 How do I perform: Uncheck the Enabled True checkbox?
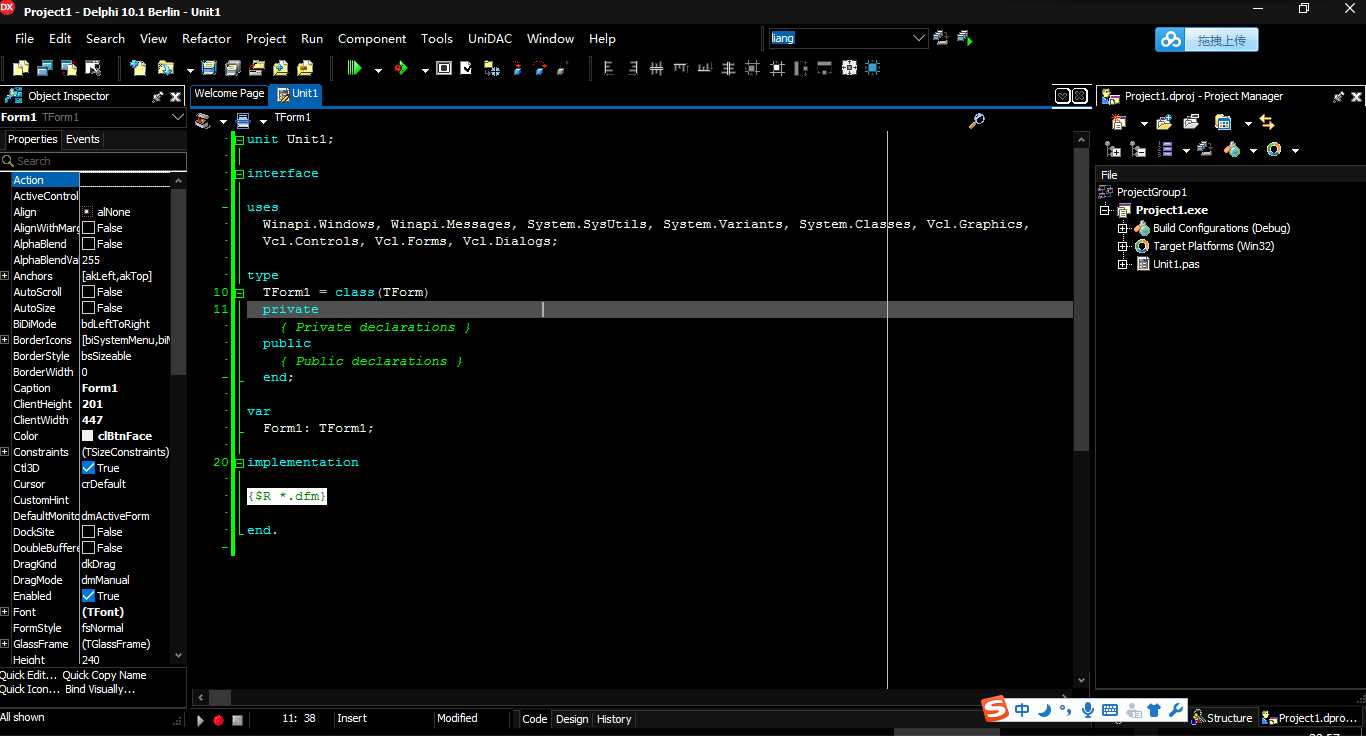coord(88,596)
